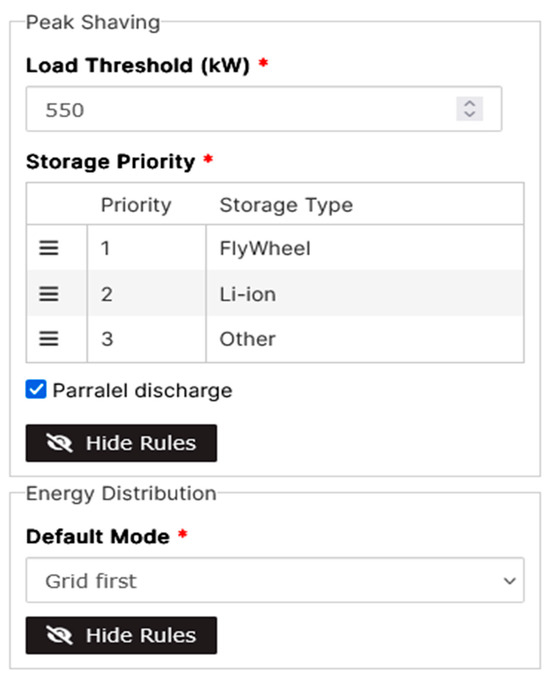Click the crossed-eye icon in Energy Distribution

[59, 635]
